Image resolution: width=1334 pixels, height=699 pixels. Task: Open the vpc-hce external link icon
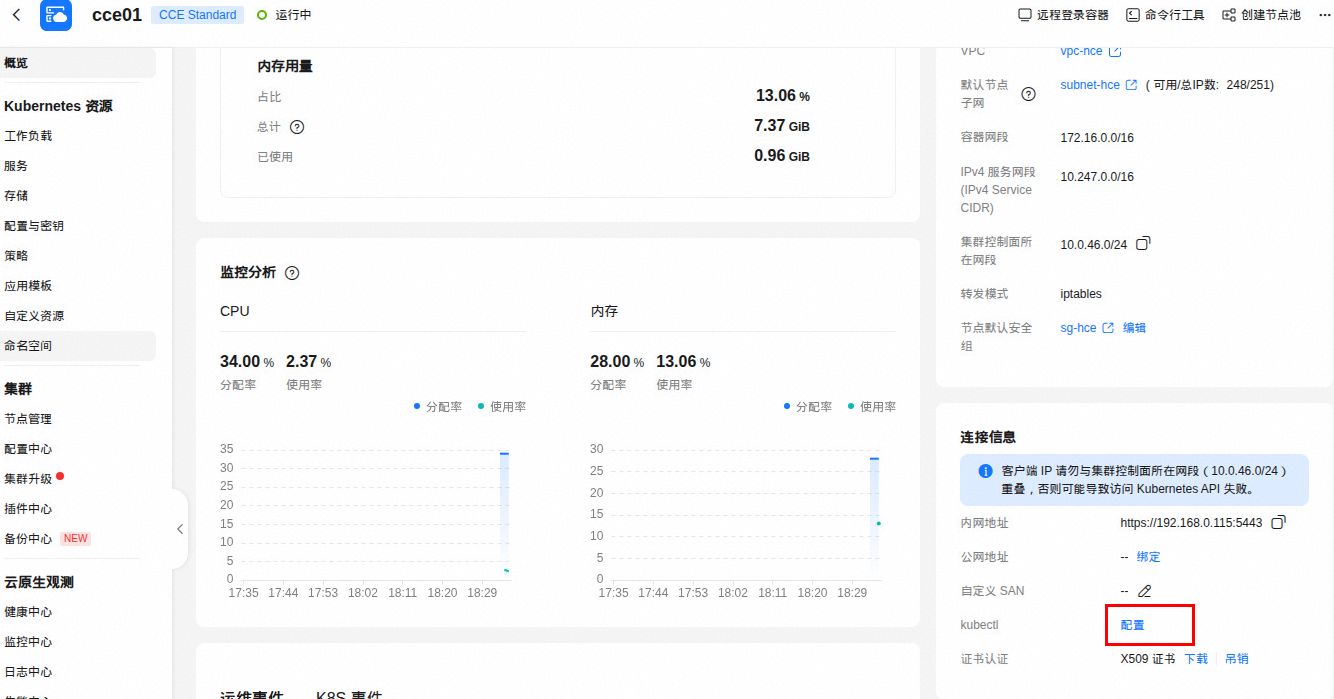[x=1115, y=51]
